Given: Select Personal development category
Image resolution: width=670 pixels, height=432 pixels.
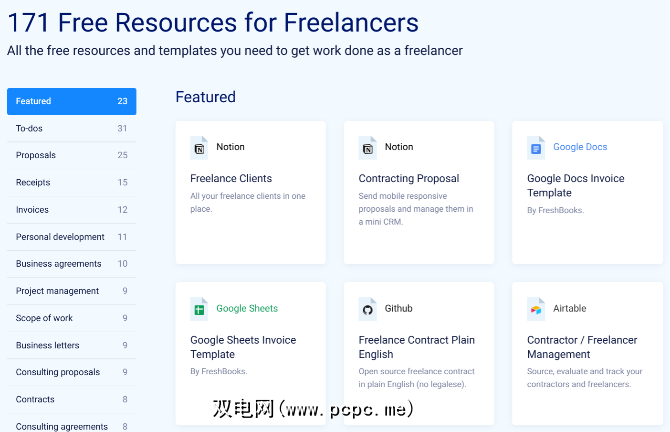Looking at the screenshot, I should click(71, 237).
